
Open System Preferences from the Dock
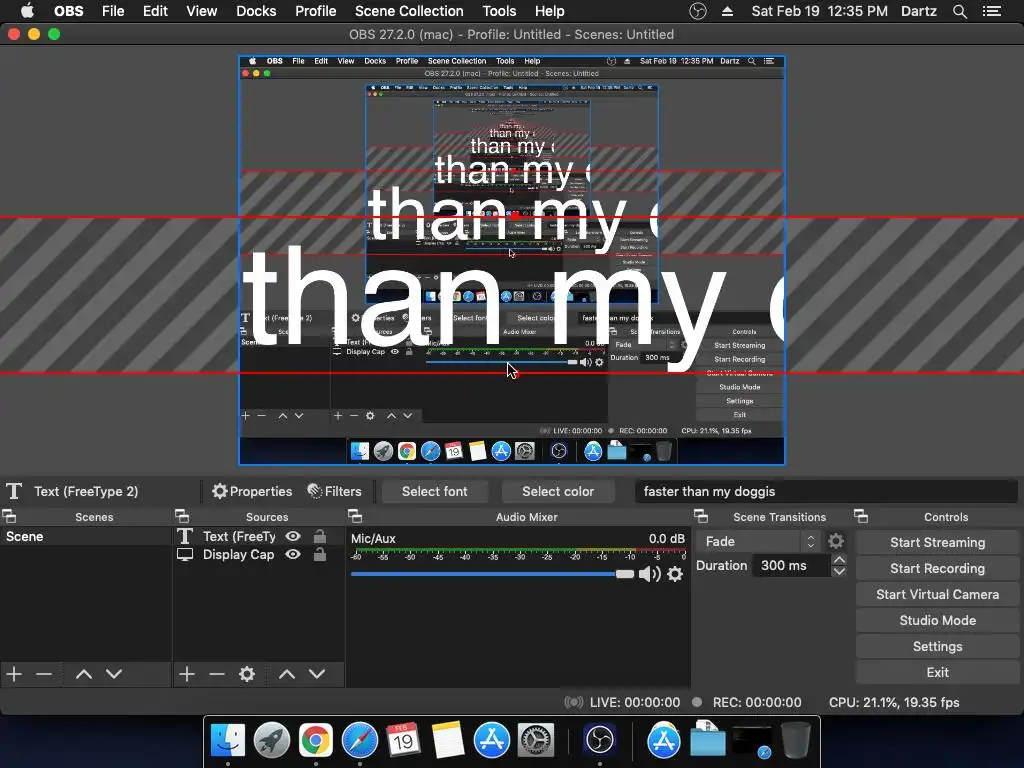(536, 740)
